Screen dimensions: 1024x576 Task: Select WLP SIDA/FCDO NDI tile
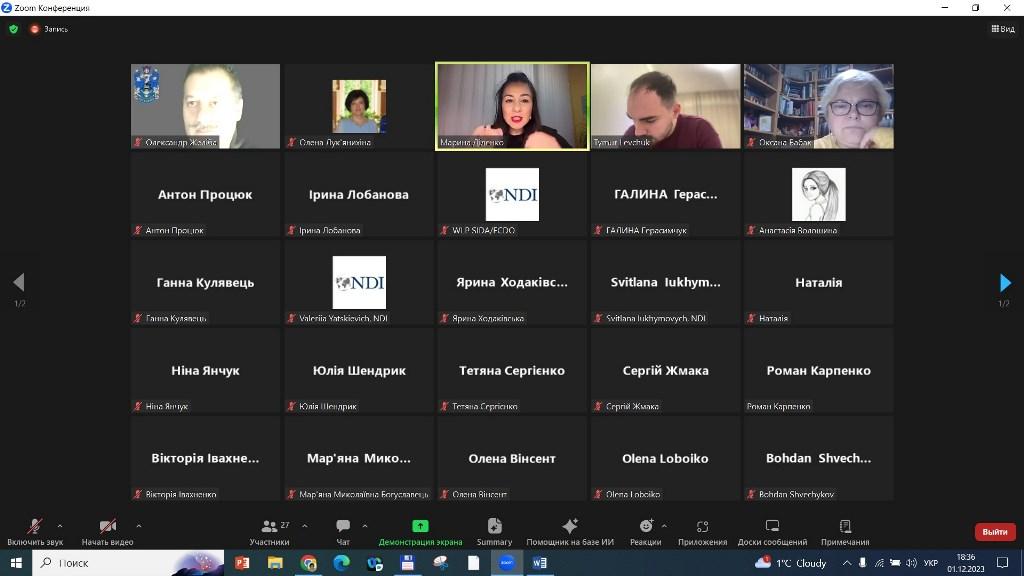tap(512, 194)
